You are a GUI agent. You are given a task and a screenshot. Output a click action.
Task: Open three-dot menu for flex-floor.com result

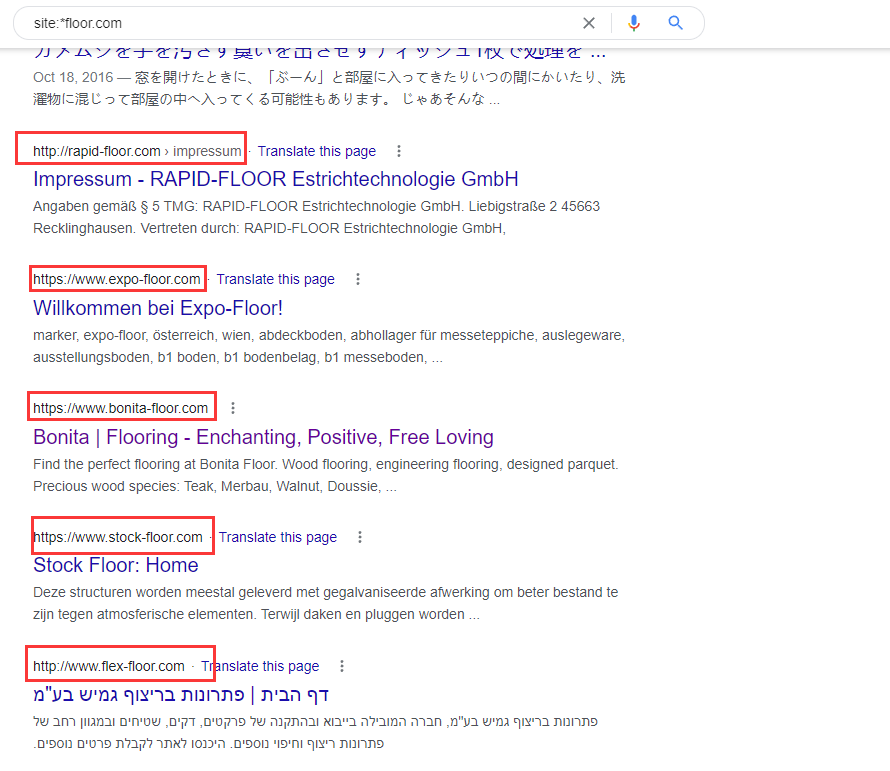click(342, 666)
